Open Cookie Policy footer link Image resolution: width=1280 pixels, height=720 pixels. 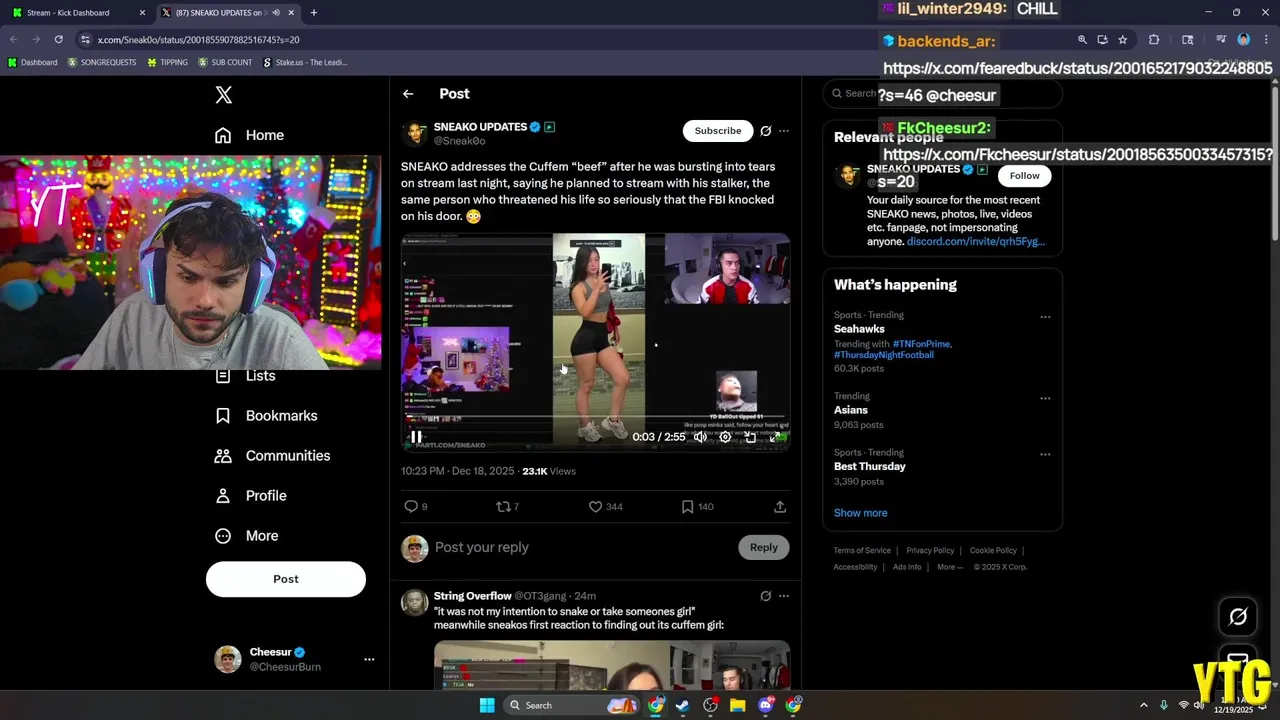click(993, 551)
